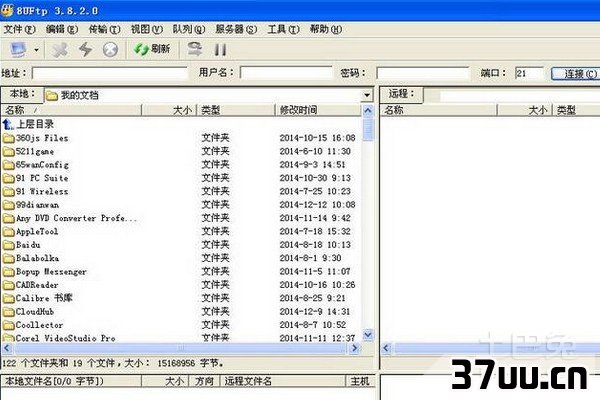The height and width of the screenshot is (400, 600).
Task: Select the CloudHub folder icon
Action: coord(8,312)
